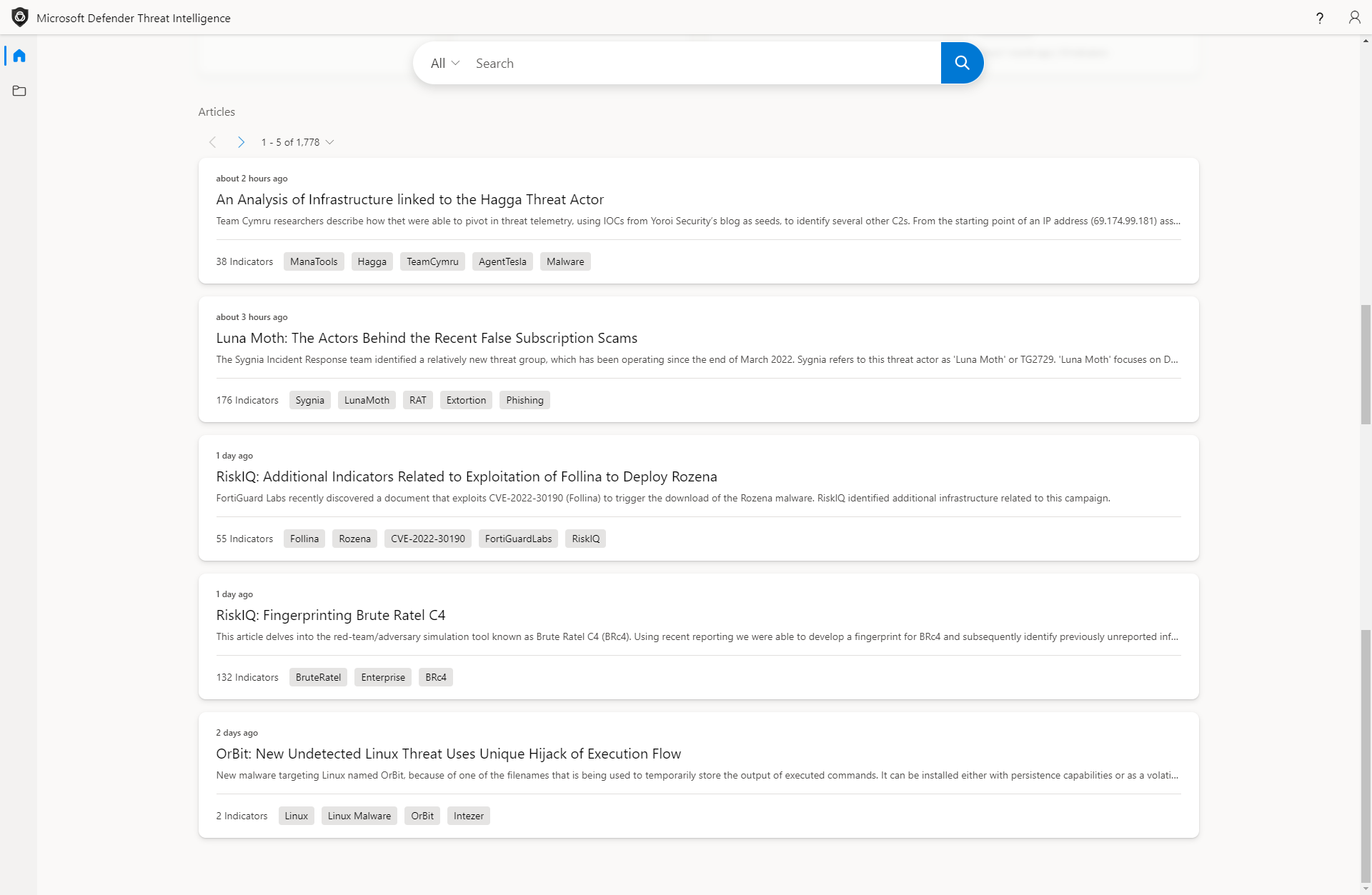Select the BruteRatel tag
This screenshot has width=1372, height=895.
coord(318,677)
